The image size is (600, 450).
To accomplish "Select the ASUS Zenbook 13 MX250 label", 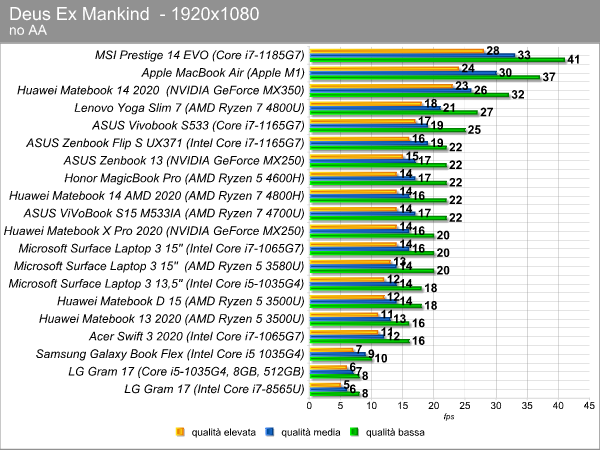I will point(184,161).
